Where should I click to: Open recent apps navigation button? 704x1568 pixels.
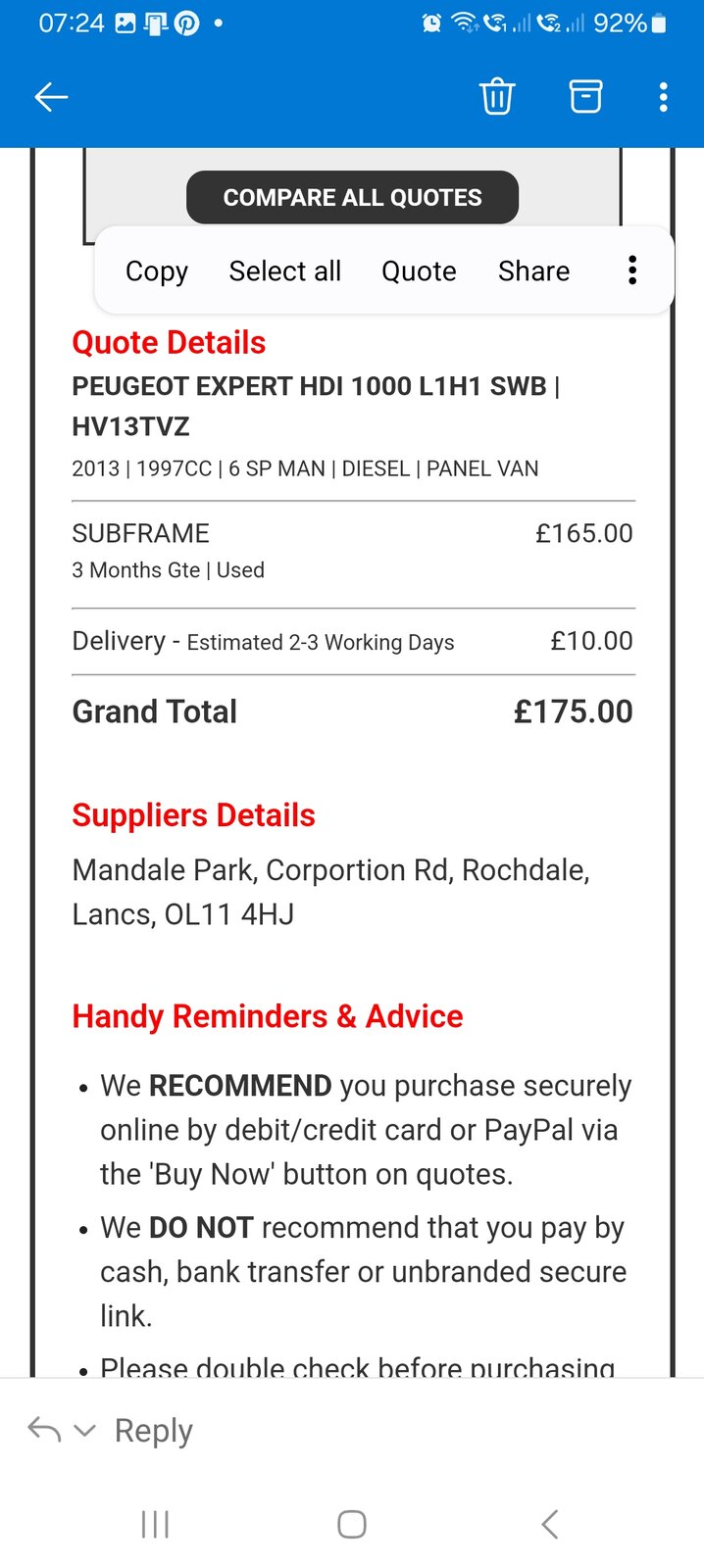155,1524
